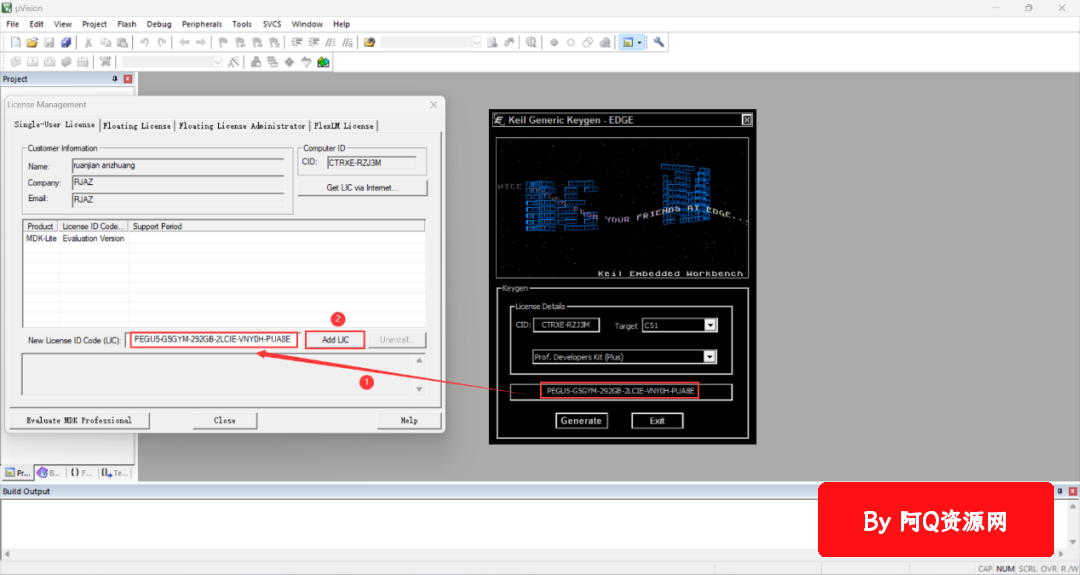The image size is (1080, 575).
Task: Click the Paste clipboard icon
Action: [x=122, y=43]
